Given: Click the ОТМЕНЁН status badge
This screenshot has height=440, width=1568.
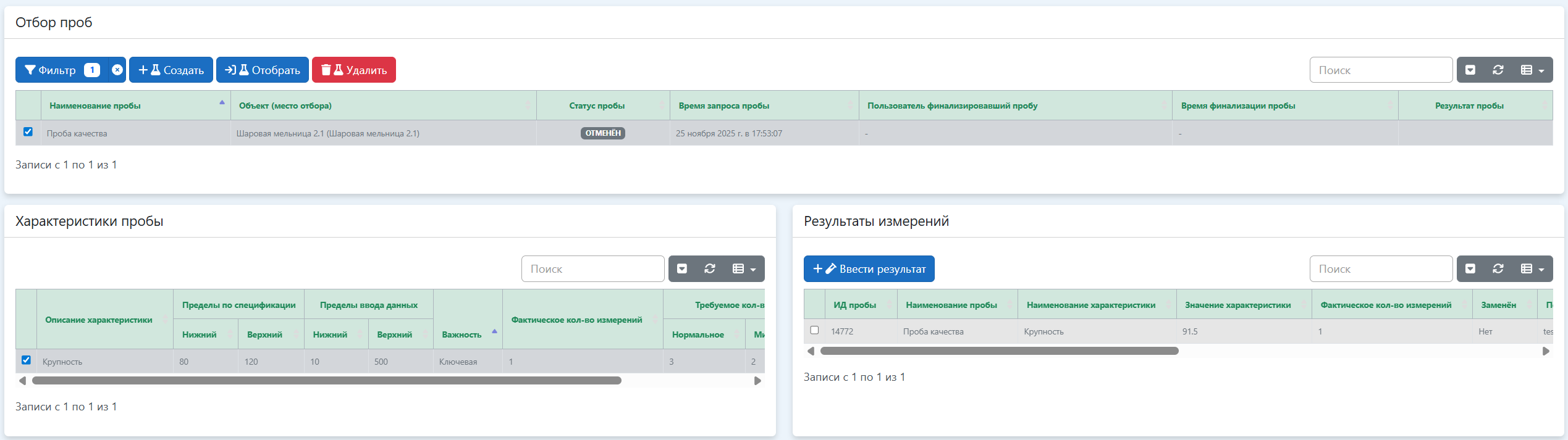Looking at the screenshot, I should click(x=603, y=133).
